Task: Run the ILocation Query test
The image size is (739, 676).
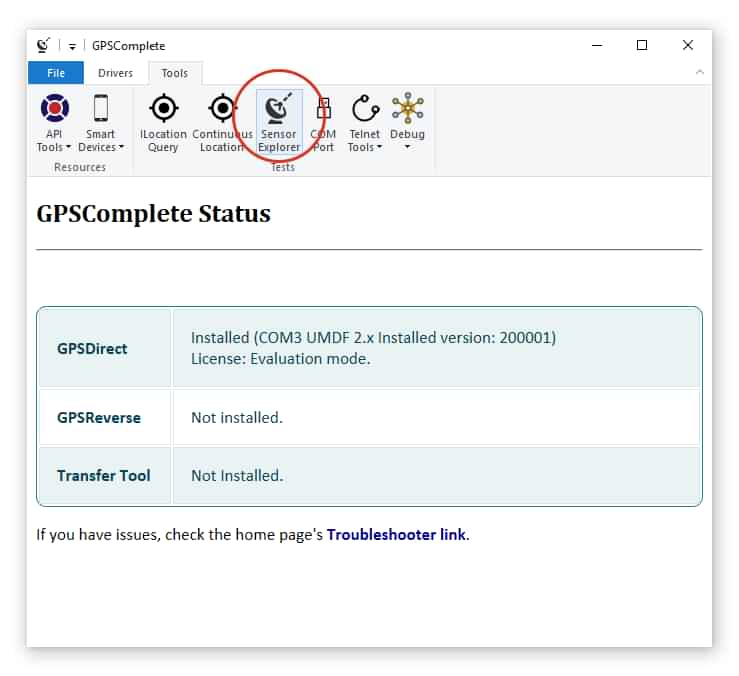Action: [163, 123]
